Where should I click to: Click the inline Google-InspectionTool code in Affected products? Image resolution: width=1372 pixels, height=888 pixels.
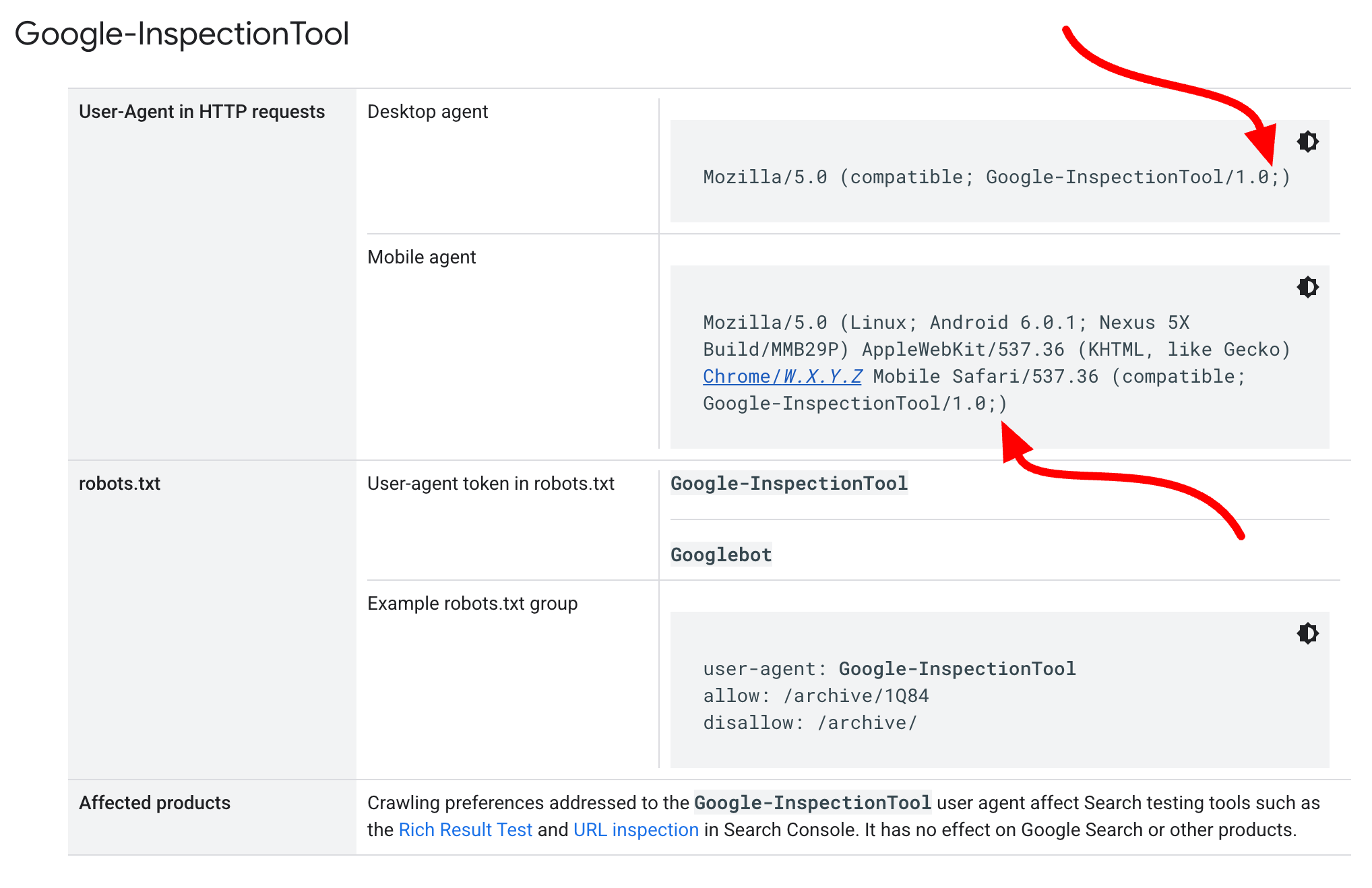[813, 802]
